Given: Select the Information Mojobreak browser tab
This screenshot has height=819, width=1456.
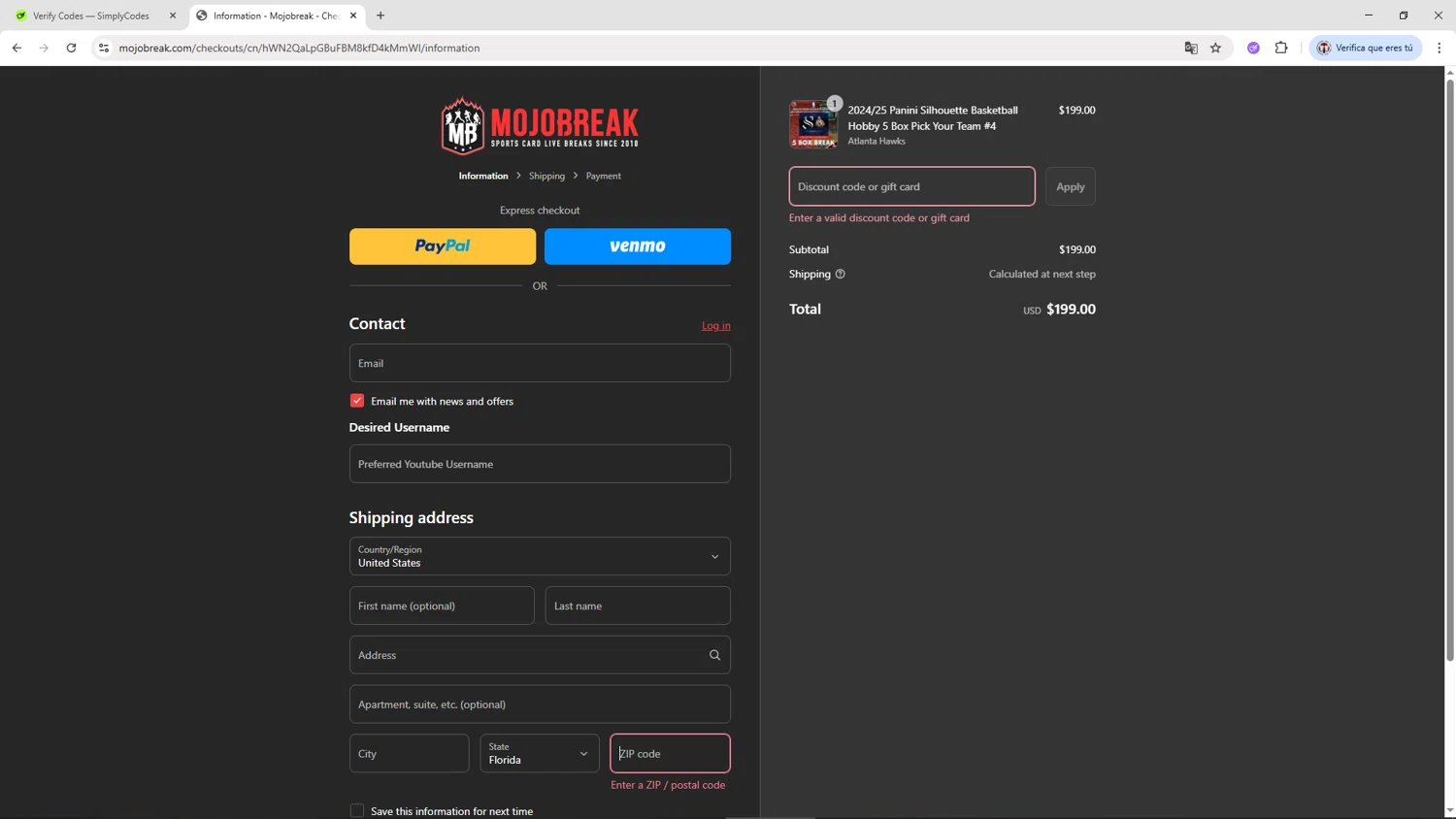Looking at the screenshot, I should [x=277, y=16].
